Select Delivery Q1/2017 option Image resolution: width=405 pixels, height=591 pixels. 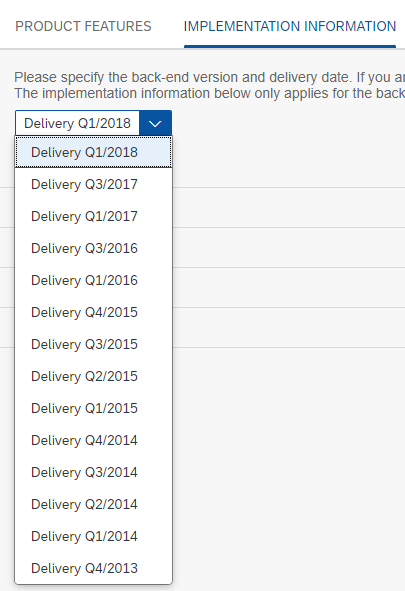click(93, 216)
